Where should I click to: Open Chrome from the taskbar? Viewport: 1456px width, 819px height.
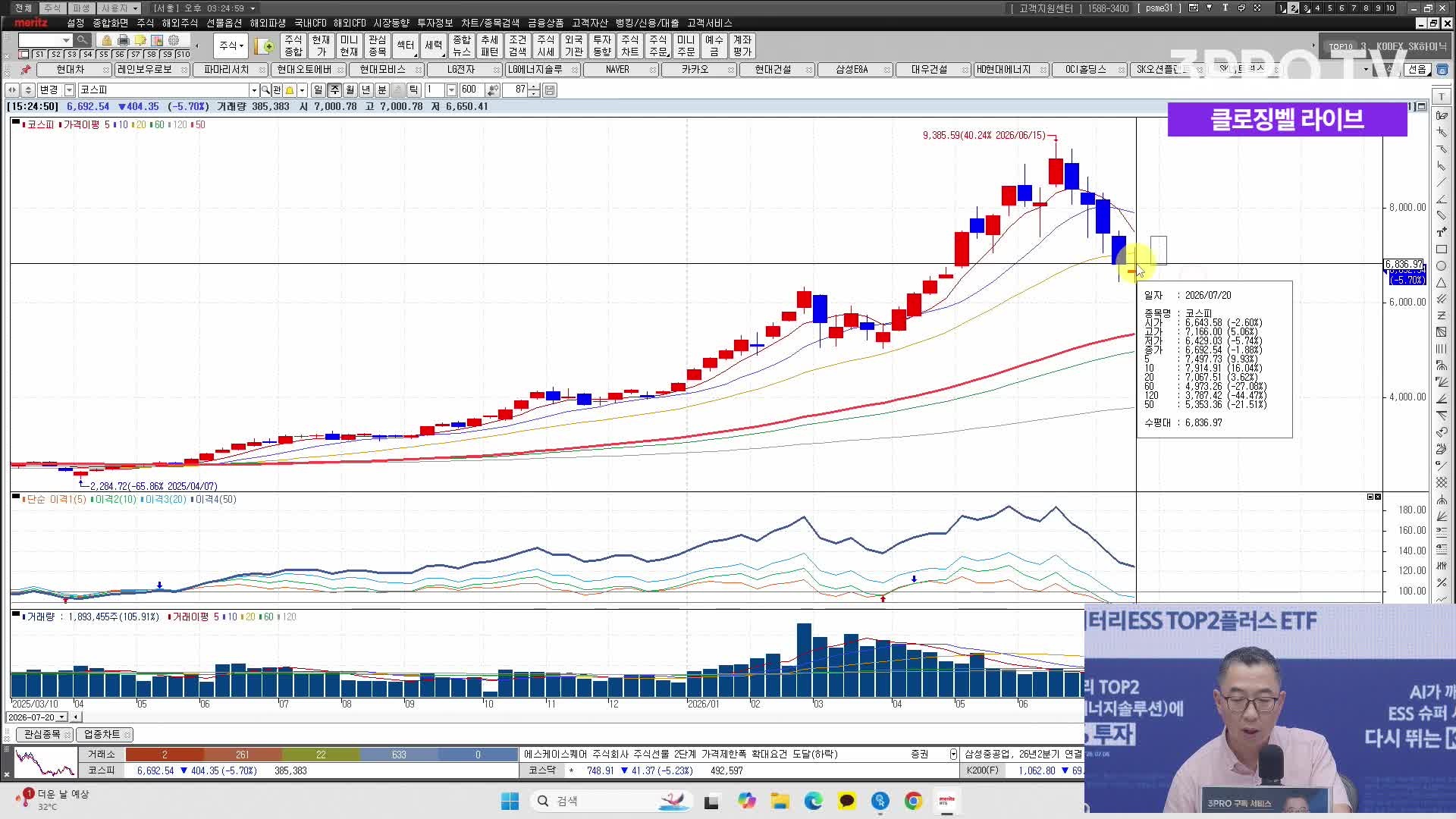click(x=914, y=801)
